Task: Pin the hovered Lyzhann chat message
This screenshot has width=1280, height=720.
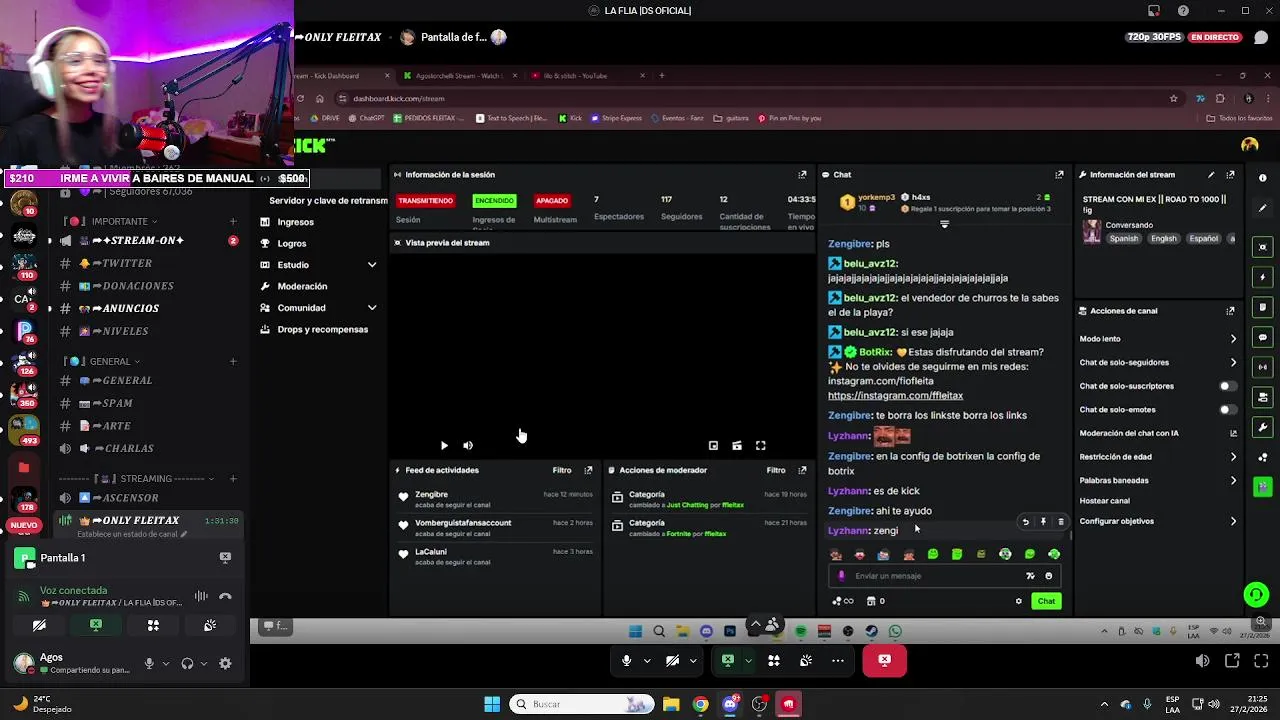Action: click(x=1043, y=522)
